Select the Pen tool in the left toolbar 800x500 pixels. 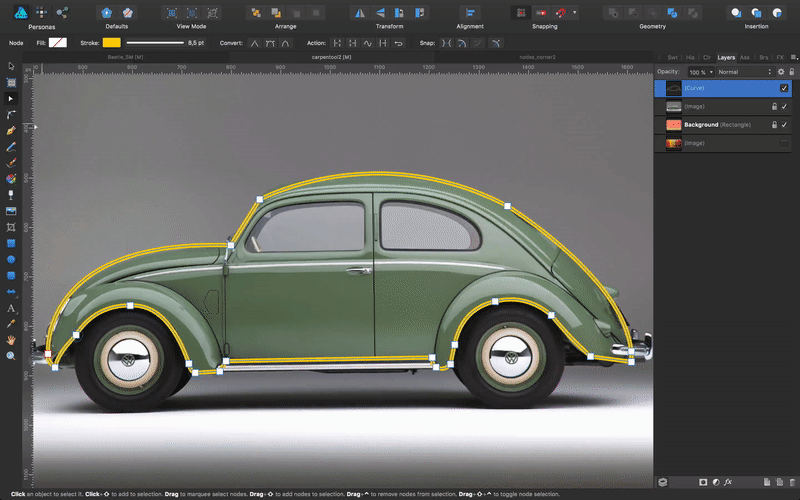(11, 131)
